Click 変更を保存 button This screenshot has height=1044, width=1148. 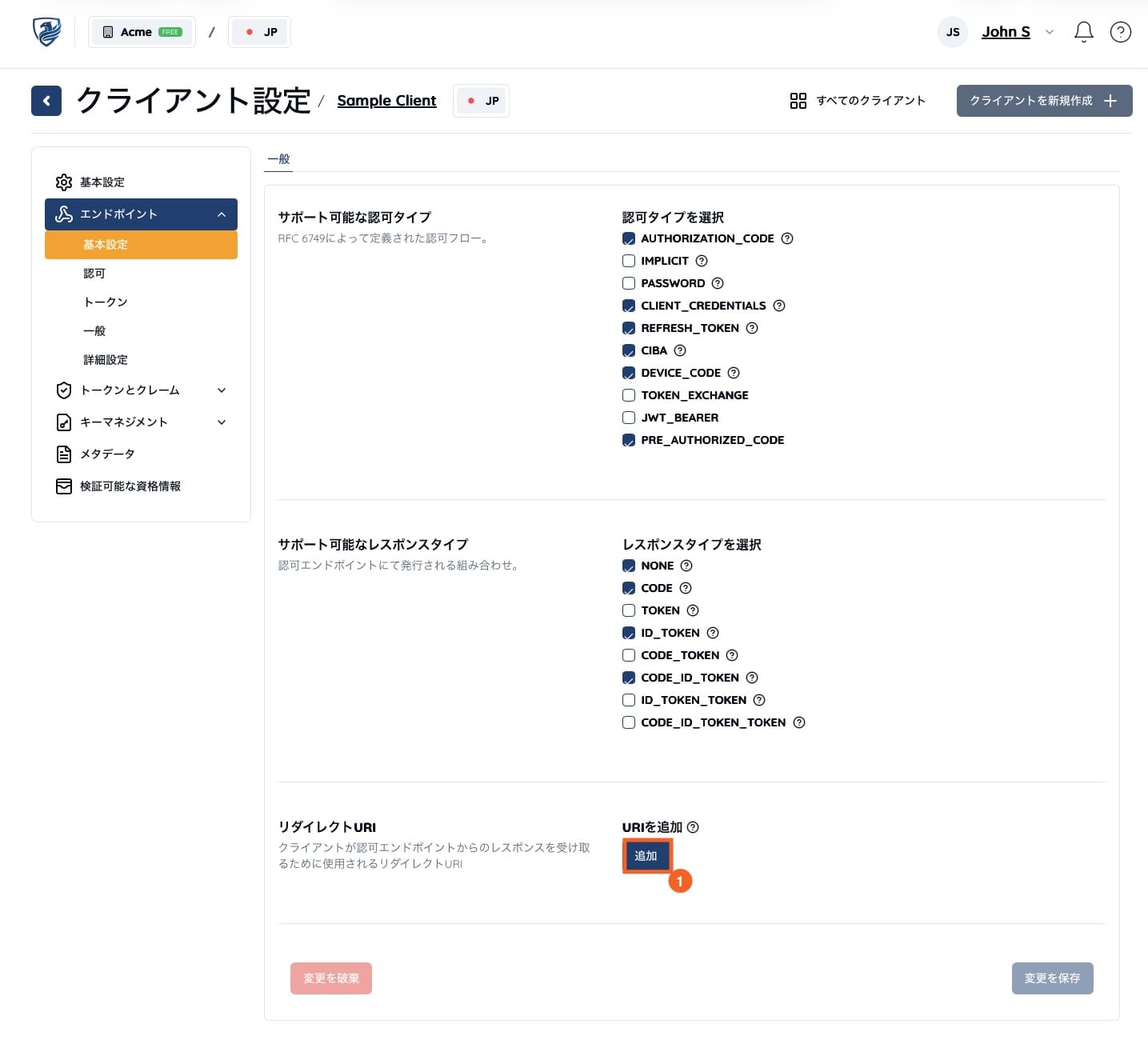[1052, 978]
